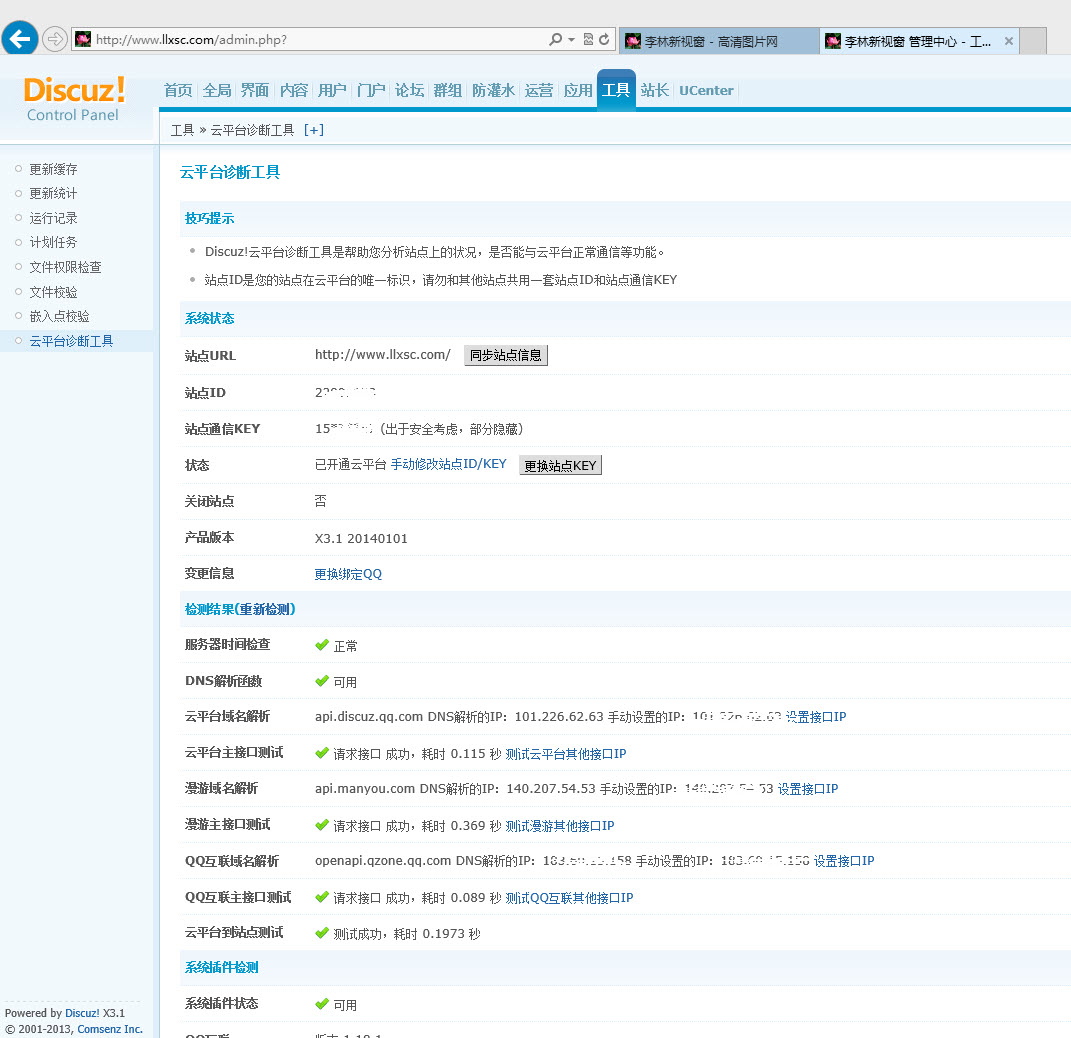The image size is (1071, 1038).
Task: Select 文件权限检查 in the sidebar
Action: 65,267
